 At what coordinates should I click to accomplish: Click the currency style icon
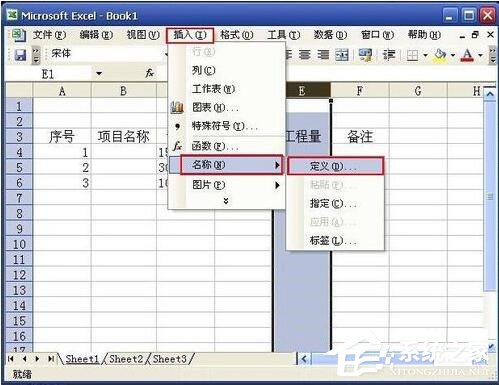click(x=365, y=55)
